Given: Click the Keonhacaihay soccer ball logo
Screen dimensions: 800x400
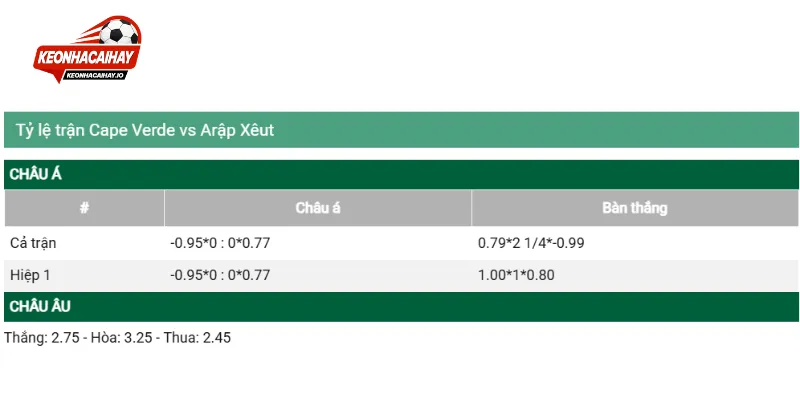Looking at the screenshot, I should (x=88, y=49).
